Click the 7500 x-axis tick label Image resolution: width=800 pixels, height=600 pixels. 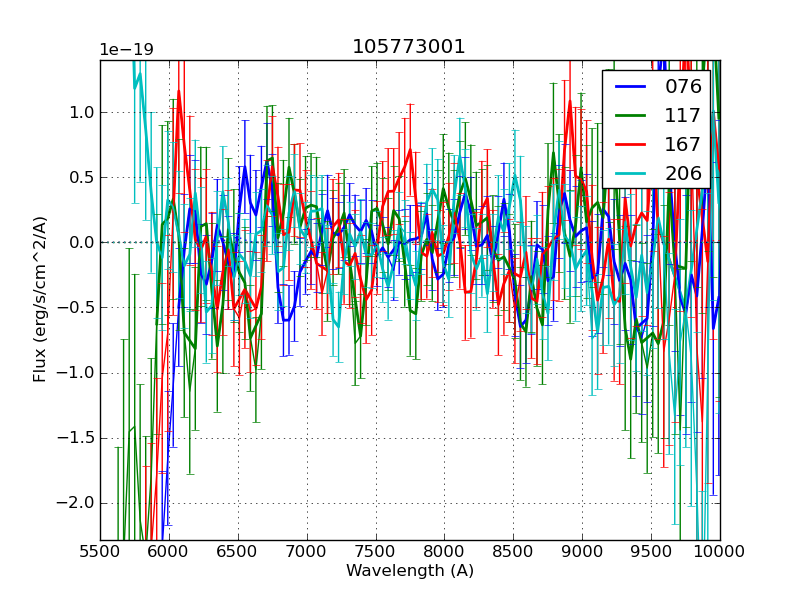(x=376, y=551)
